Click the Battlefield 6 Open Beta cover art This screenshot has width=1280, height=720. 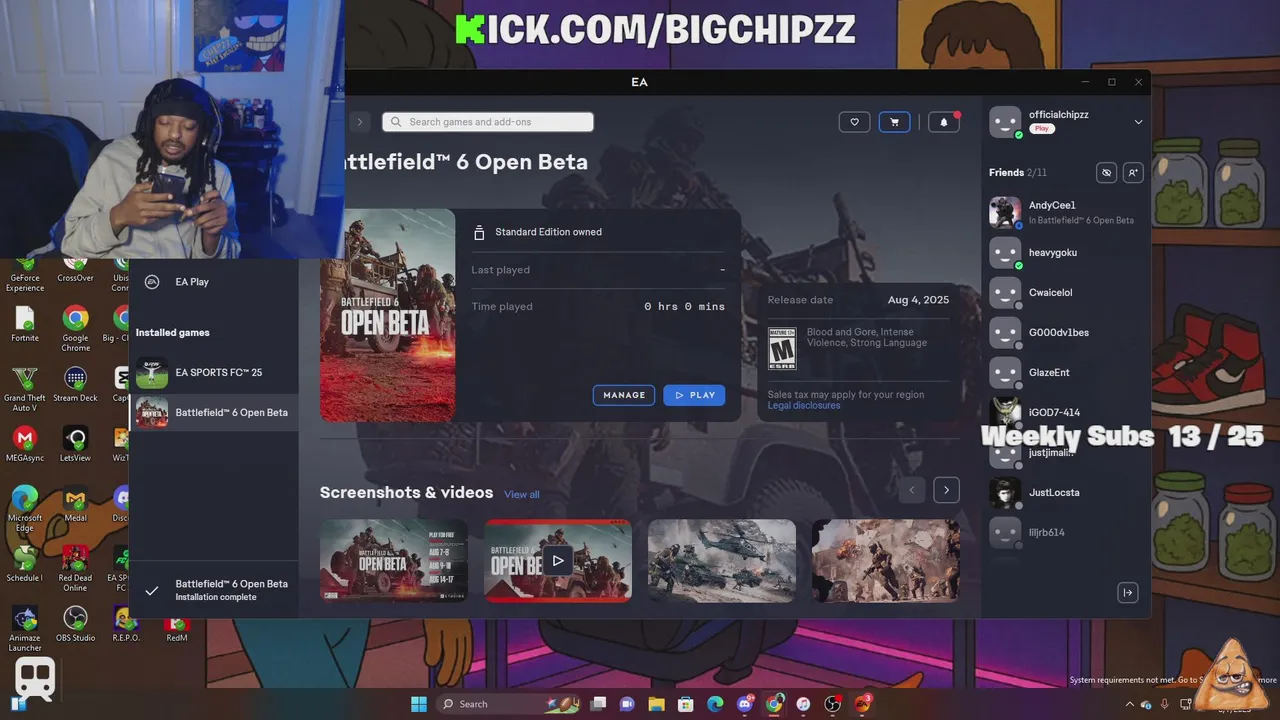(388, 315)
